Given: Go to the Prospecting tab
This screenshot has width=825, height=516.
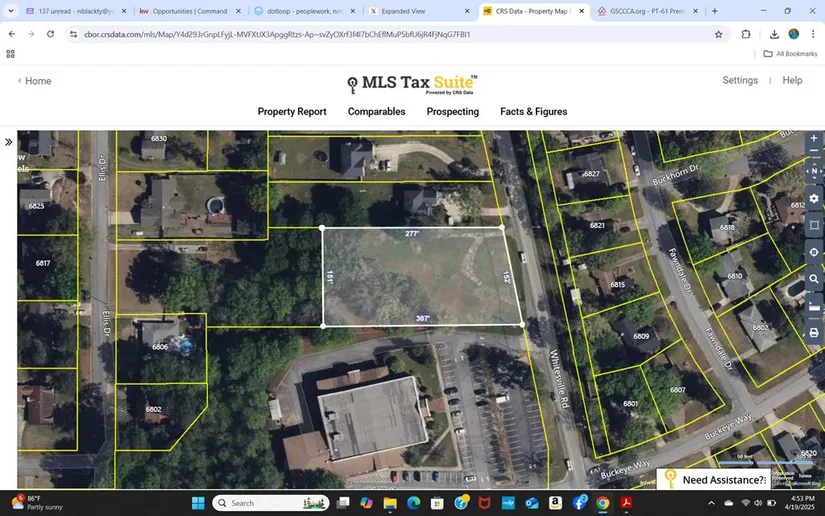Looking at the screenshot, I should click(453, 112).
